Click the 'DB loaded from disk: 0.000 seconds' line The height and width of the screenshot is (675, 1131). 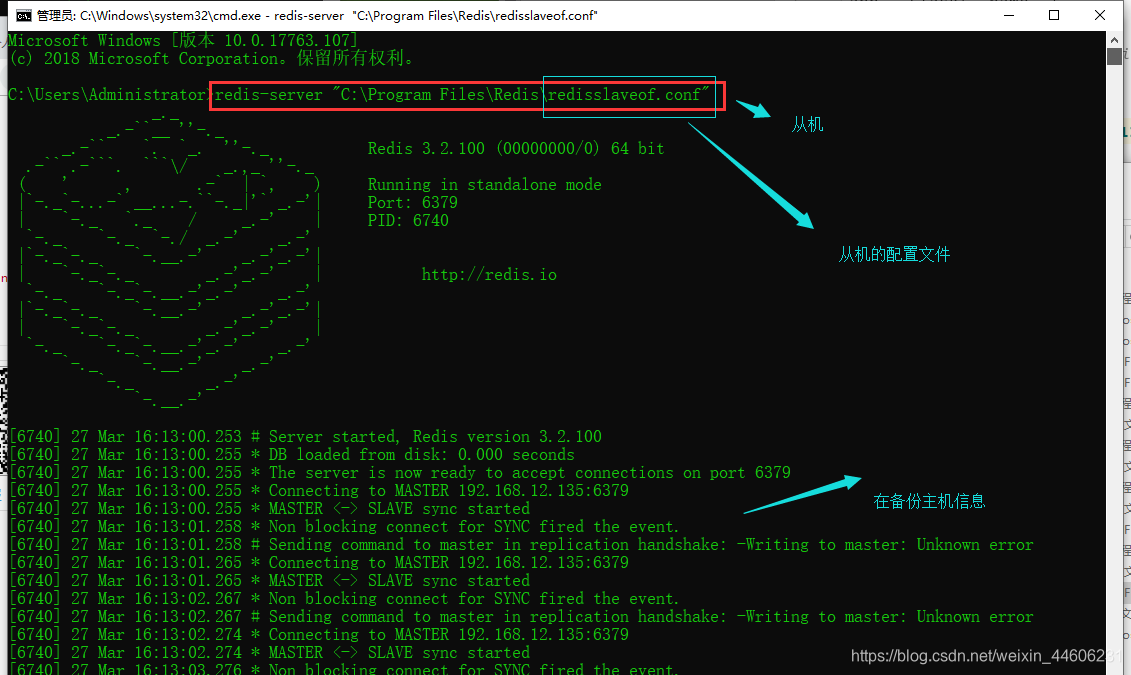[292, 455]
